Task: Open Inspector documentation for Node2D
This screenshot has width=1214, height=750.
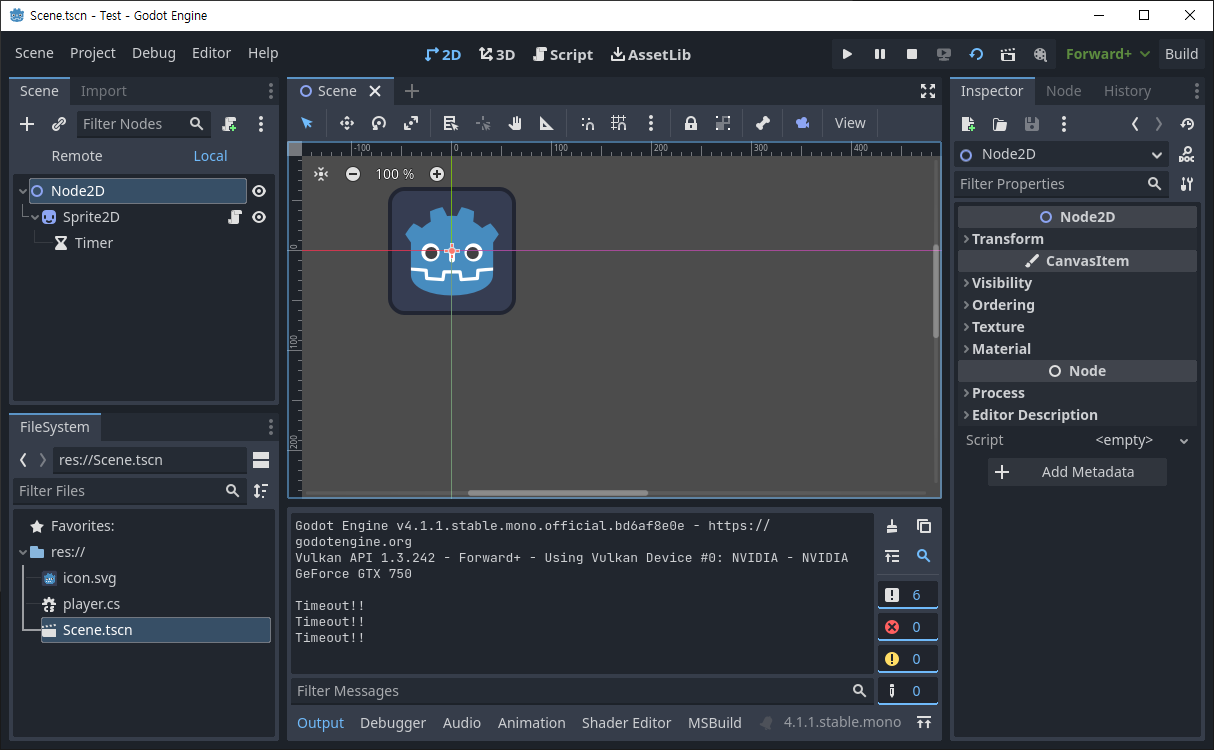Action: click(1187, 155)
